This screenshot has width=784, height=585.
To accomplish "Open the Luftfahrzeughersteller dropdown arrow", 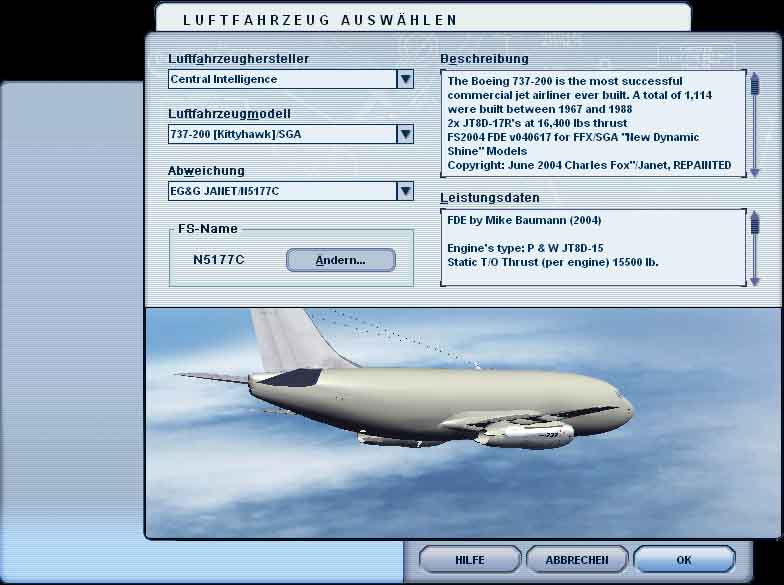I will (406, 79).
